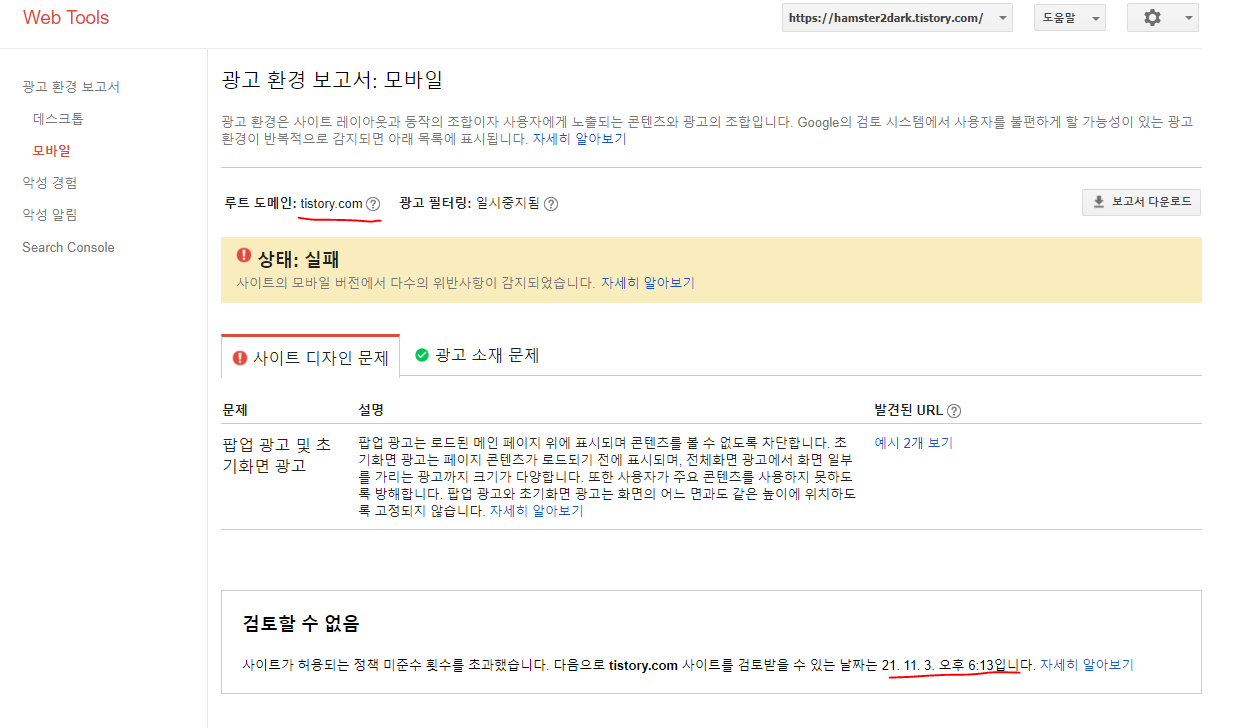The image size is (1238, 728).
Task: Open the settings gear menu
Action: click(1162, 18)
